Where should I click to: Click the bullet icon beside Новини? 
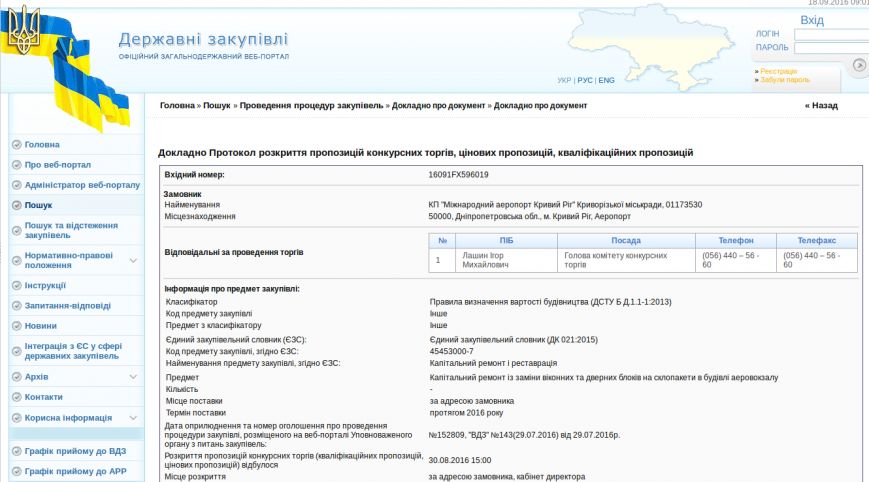pyautogui.click(x=17, y=326)
